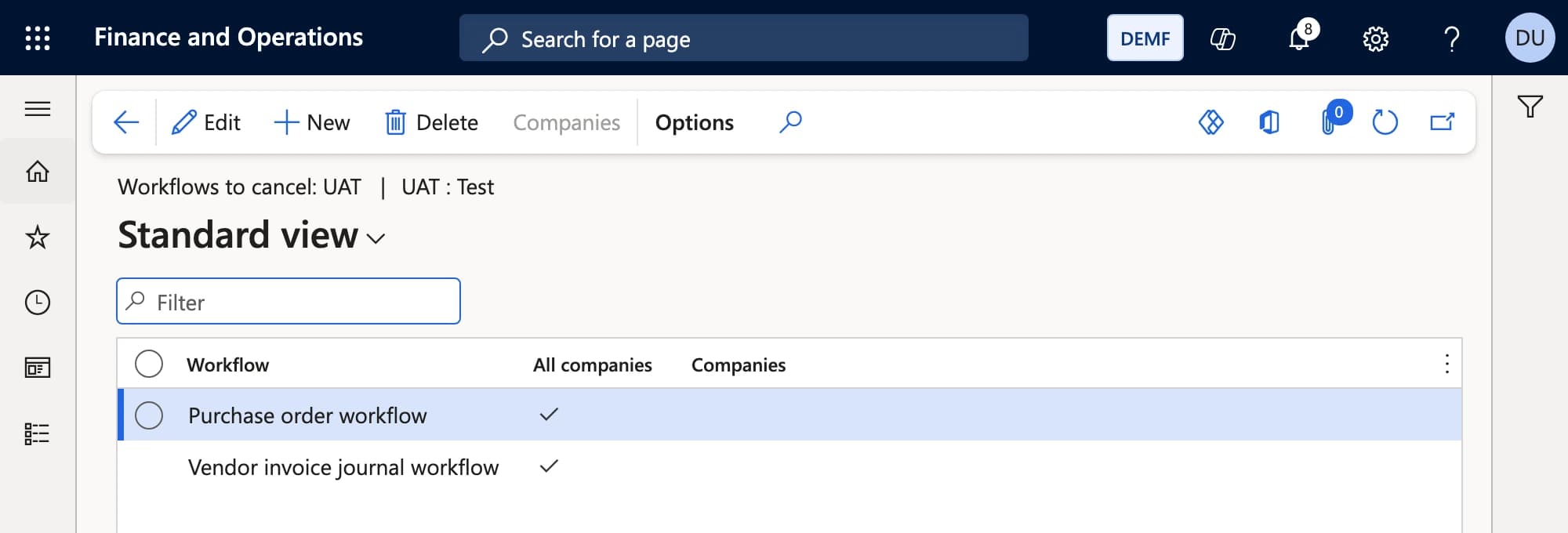Viewport: 1568px width, 533px height.
Task: Open page in new window
Action: click(x=1443, y=122)
